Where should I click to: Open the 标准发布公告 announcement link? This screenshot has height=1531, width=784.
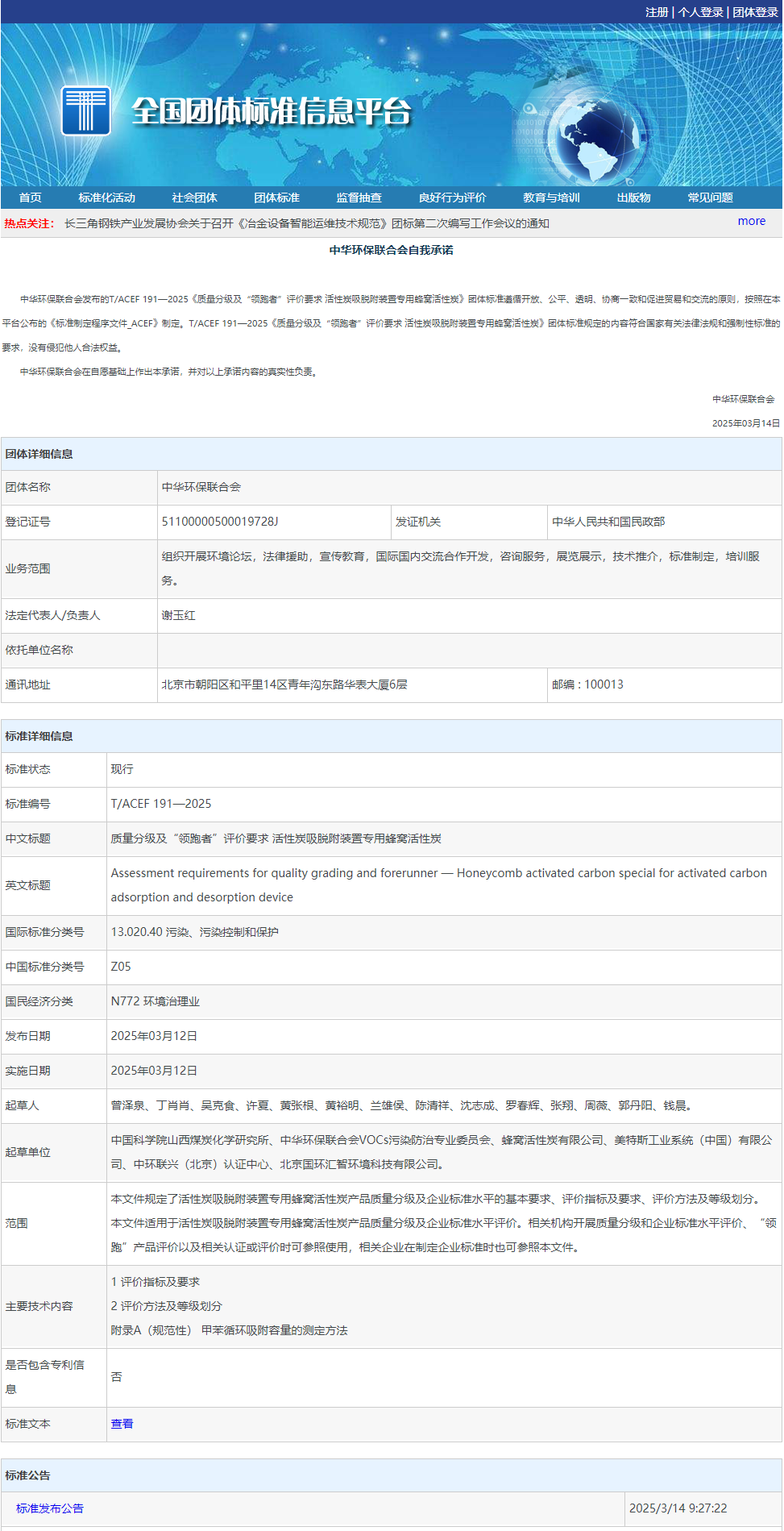[x=50, y=1508]
